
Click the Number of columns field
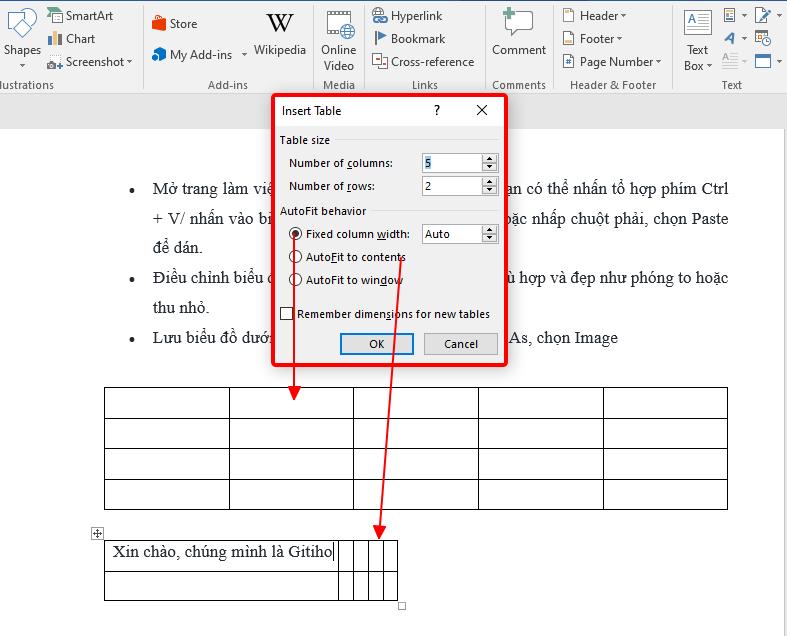click(x=452, y=163)
